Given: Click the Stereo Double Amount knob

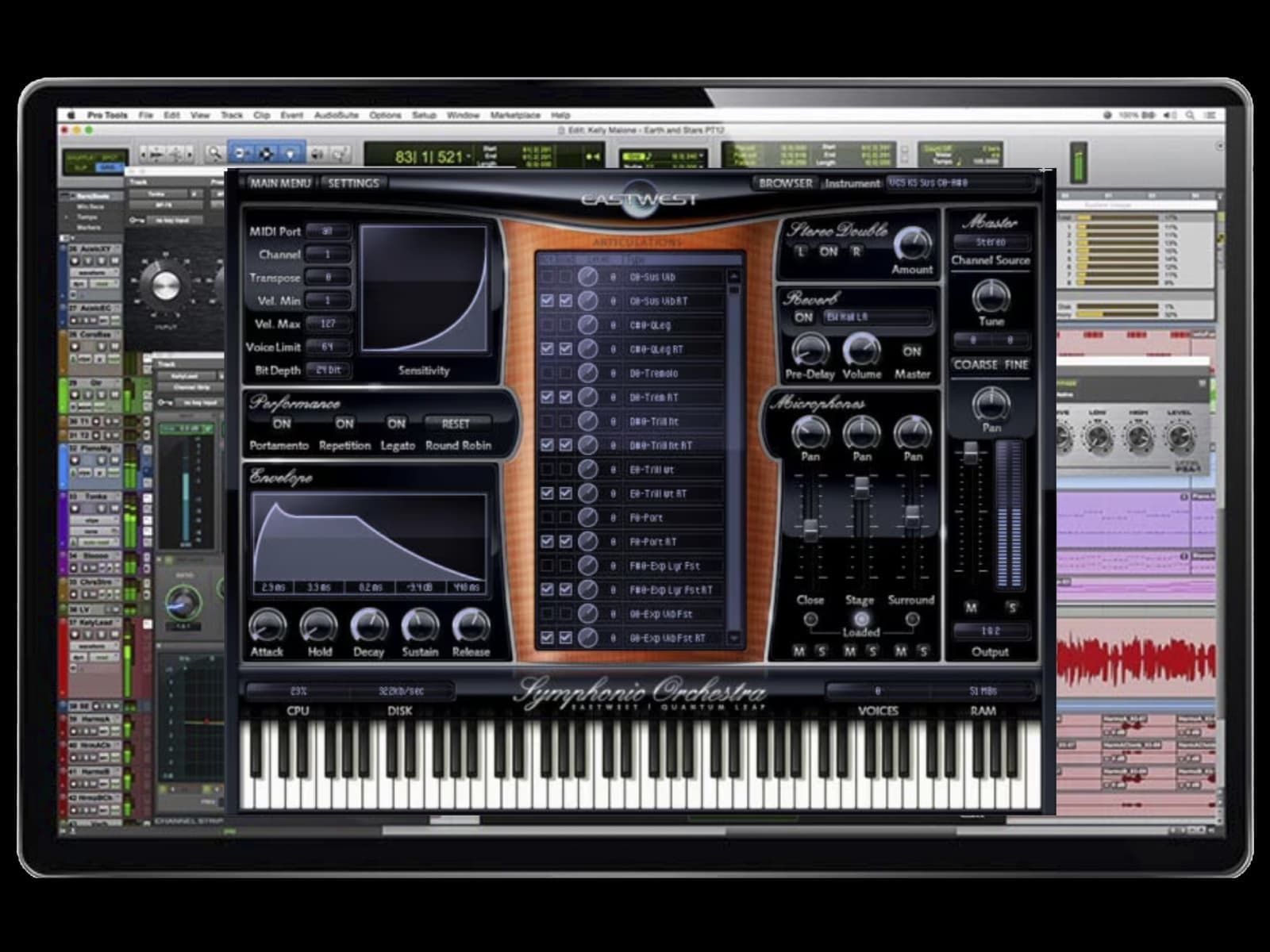Looking at the screenshot, I should tap(912, 244).
